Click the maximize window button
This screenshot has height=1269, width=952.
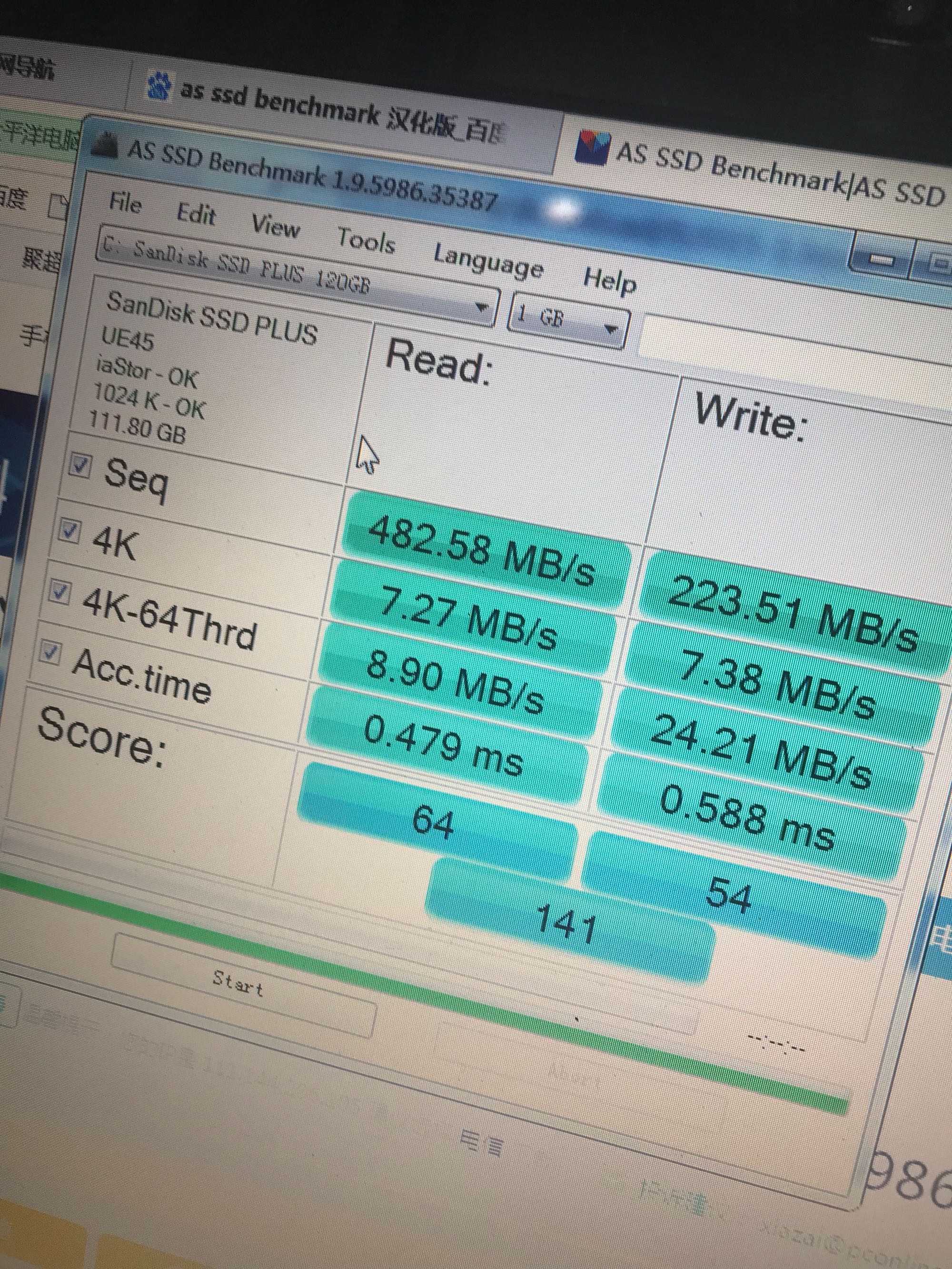click(937, 264)
